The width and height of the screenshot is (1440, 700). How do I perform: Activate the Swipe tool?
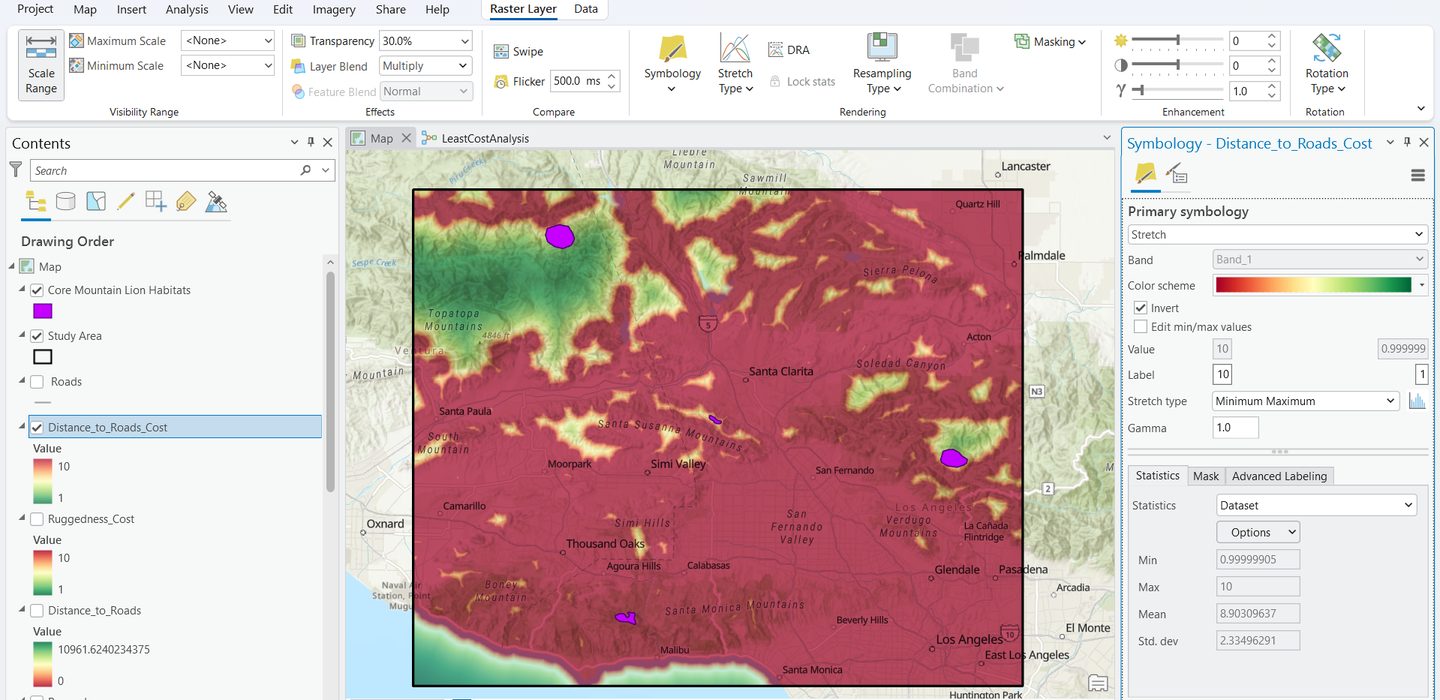[x=519, y=52]
